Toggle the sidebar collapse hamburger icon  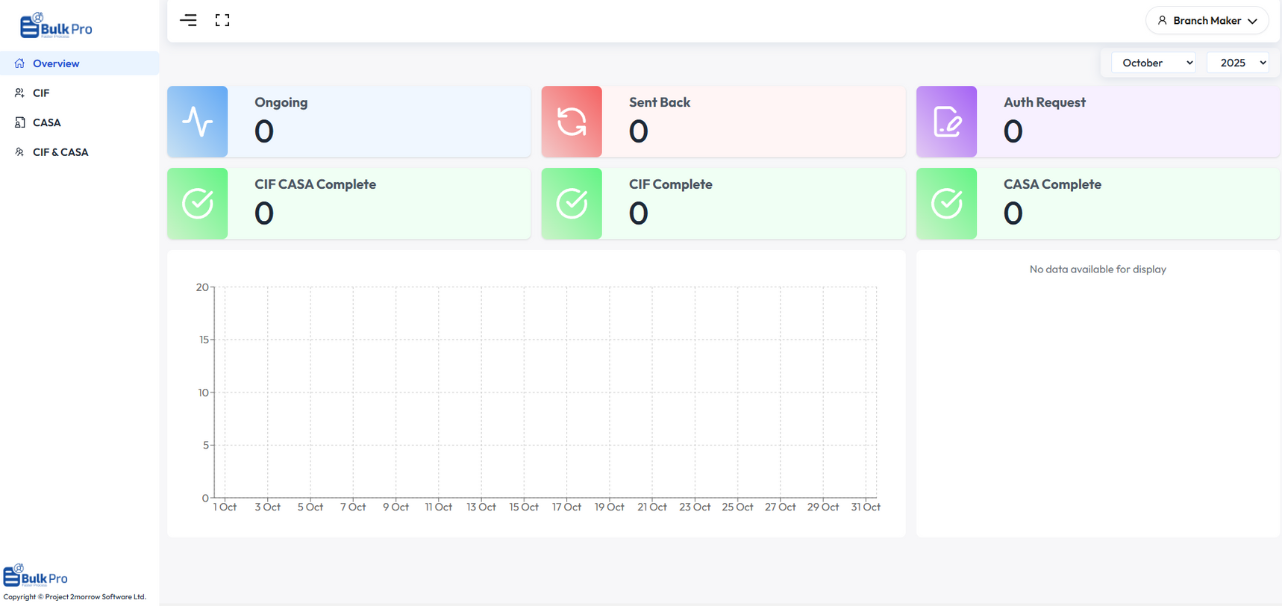[x=188, y=20]
